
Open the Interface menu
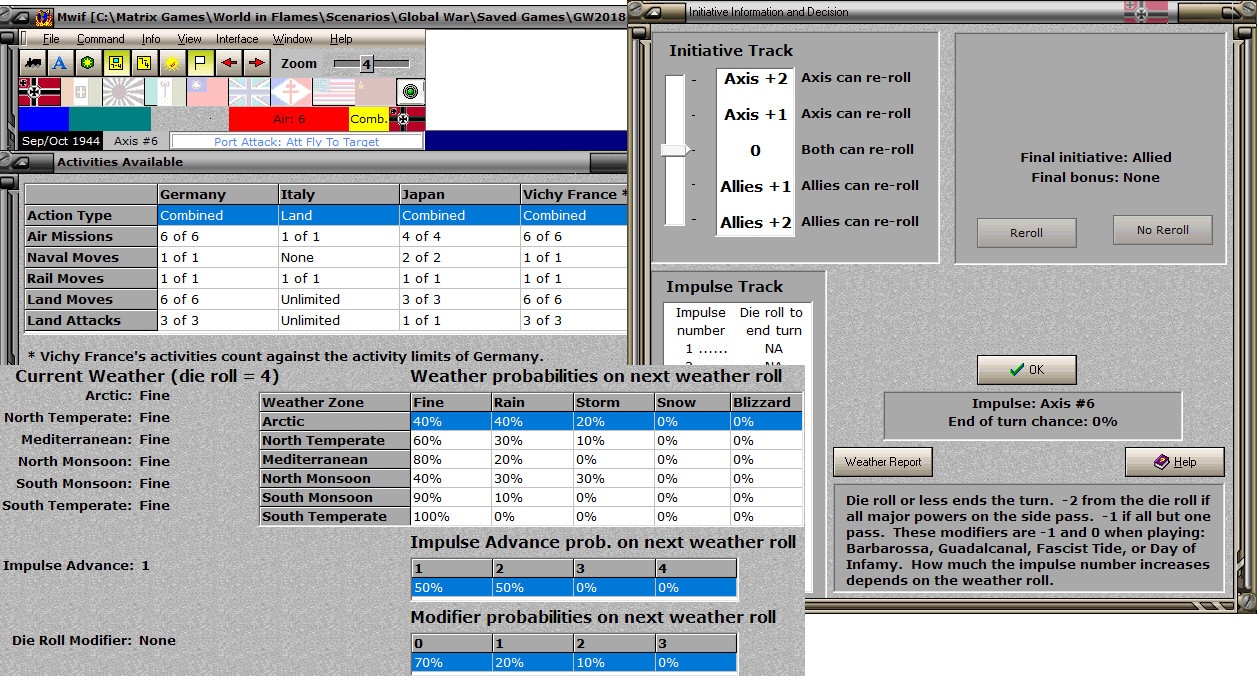tap(237, 39)
